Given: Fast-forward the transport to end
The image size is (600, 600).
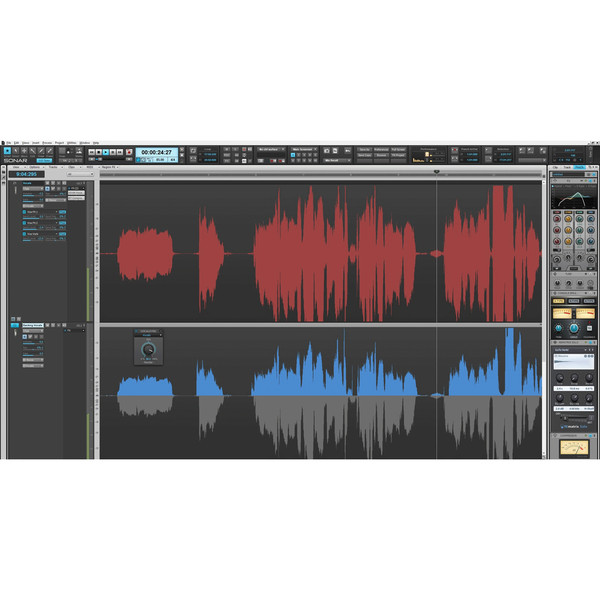Looking at the screenshot, I should click(x=120, y=152).
